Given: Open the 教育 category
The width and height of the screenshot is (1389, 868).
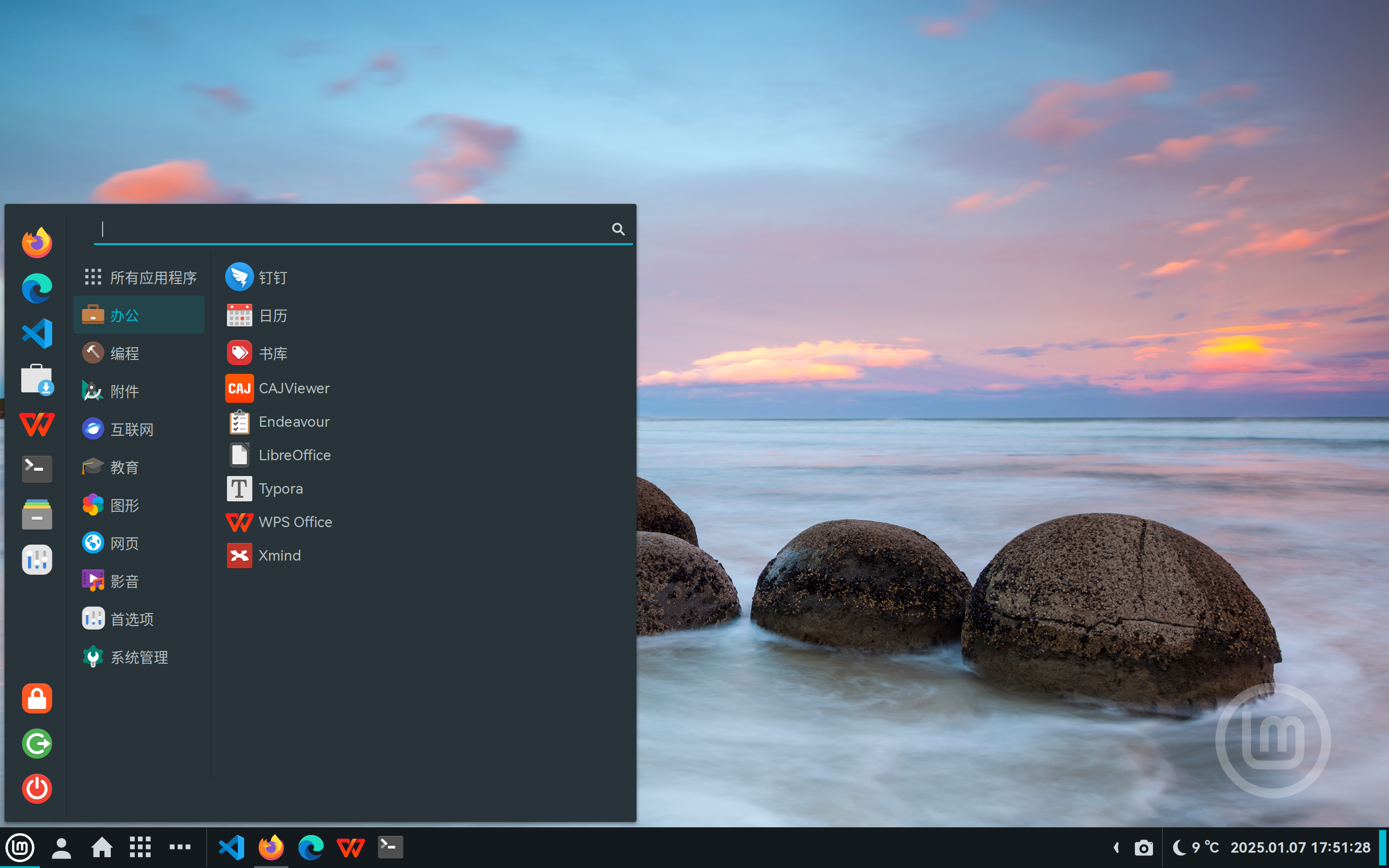Looking at the screenshot, I should tap(138, 467).
